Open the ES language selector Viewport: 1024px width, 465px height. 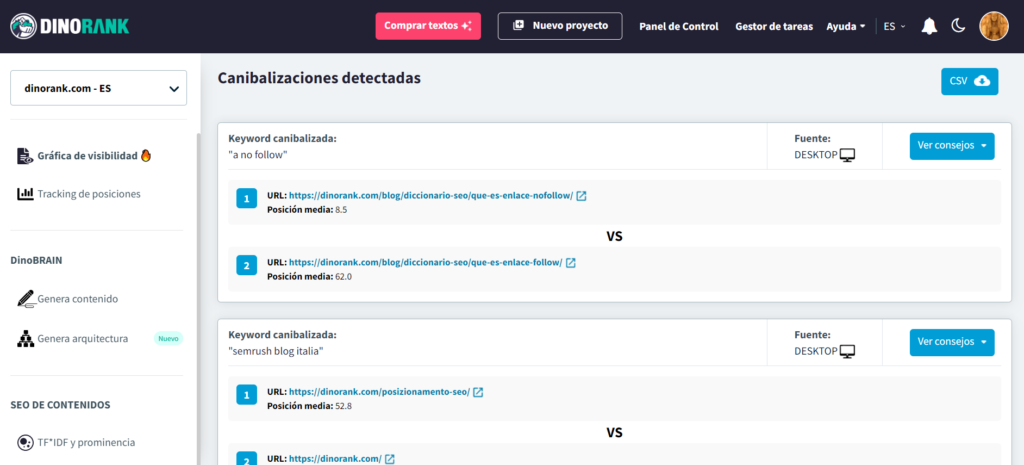[x=894, y=26]
